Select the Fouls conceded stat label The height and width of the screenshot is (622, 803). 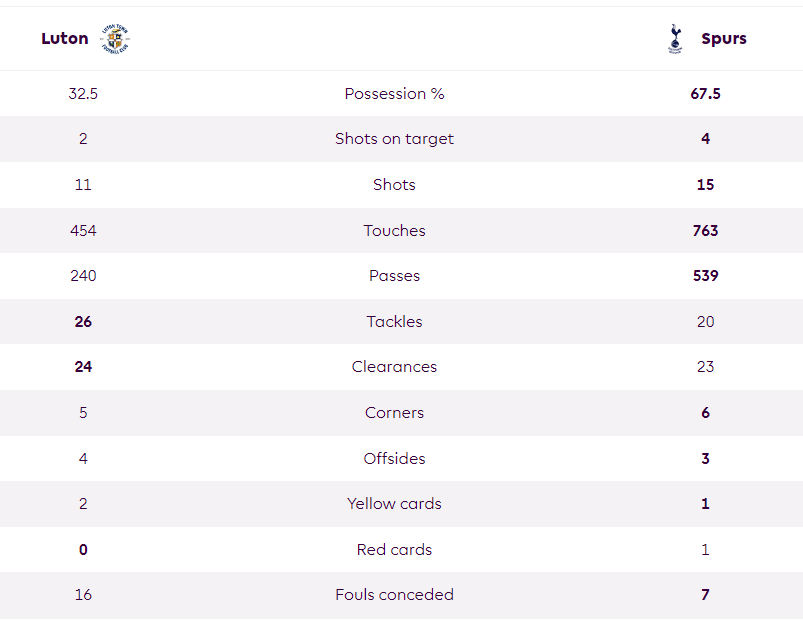click(394, 595)
